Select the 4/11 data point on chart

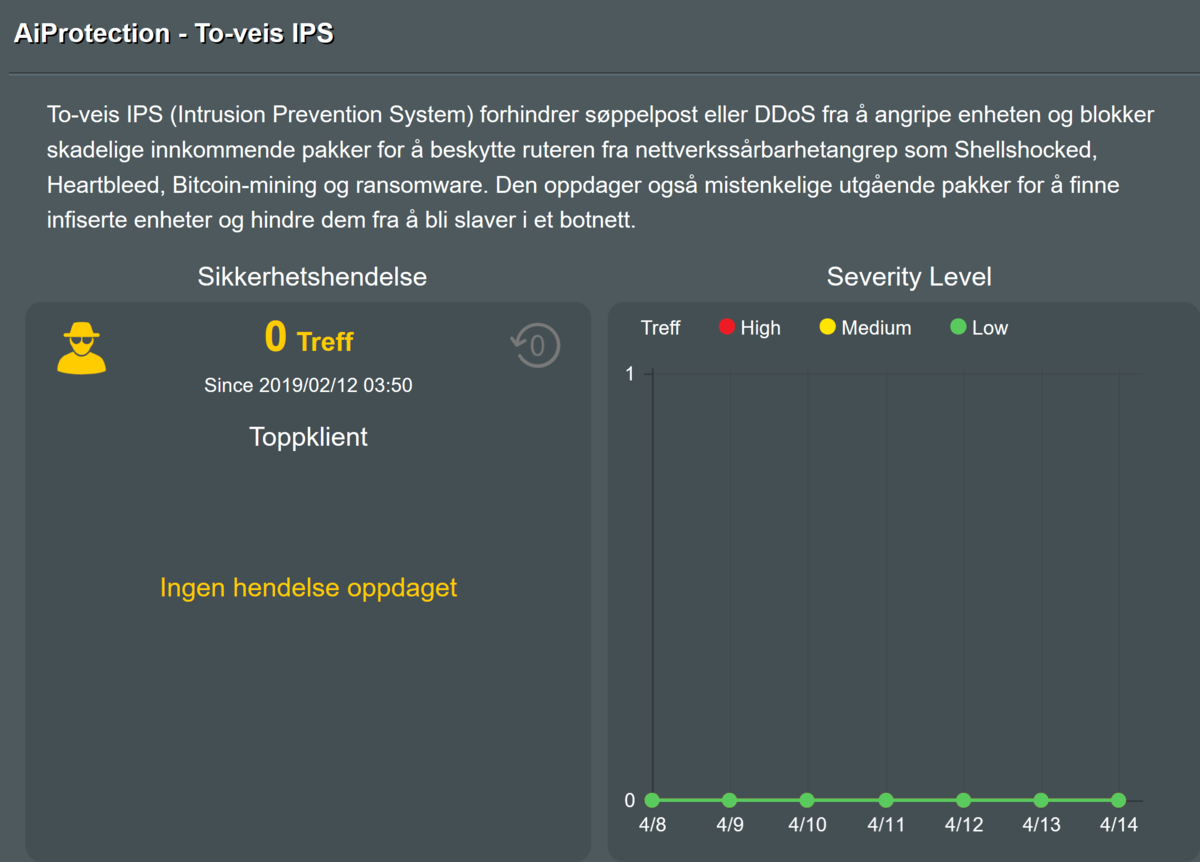pyautogui.click(x=885, y=800)
